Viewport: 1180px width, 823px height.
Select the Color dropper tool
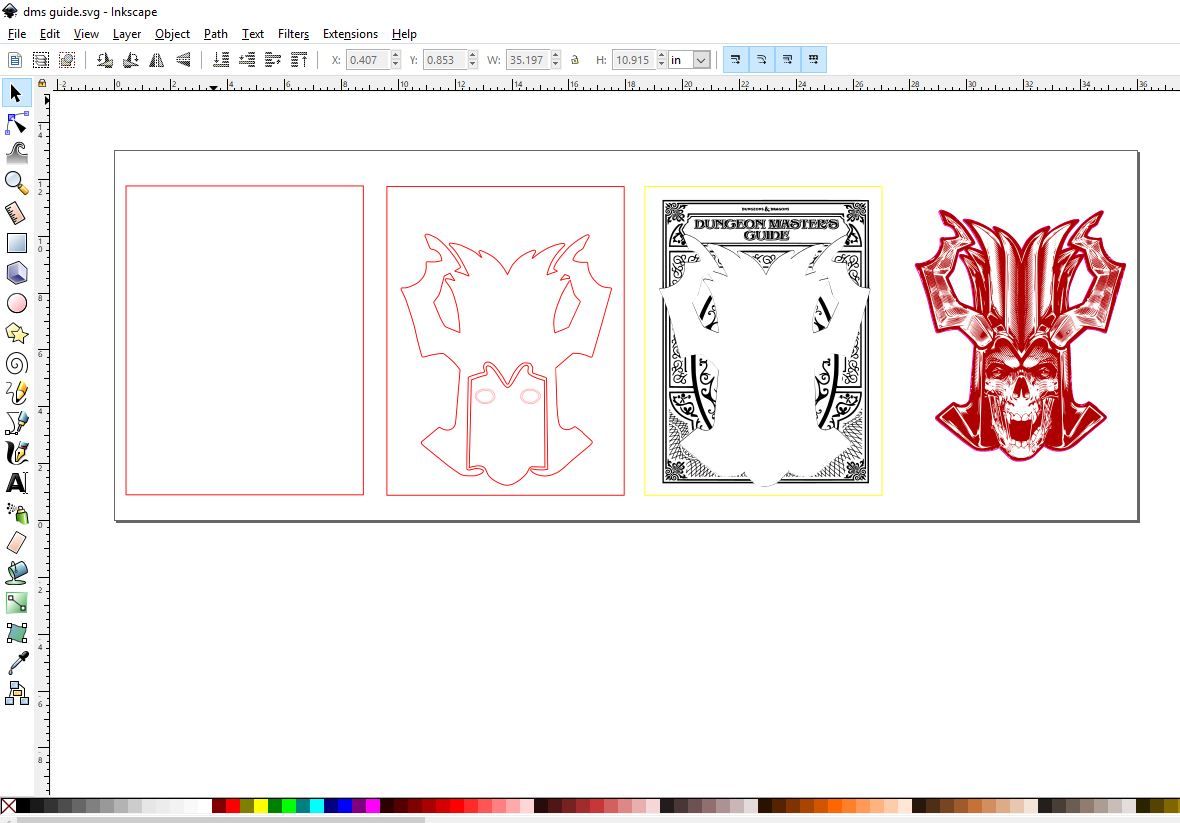coord(17,662)
